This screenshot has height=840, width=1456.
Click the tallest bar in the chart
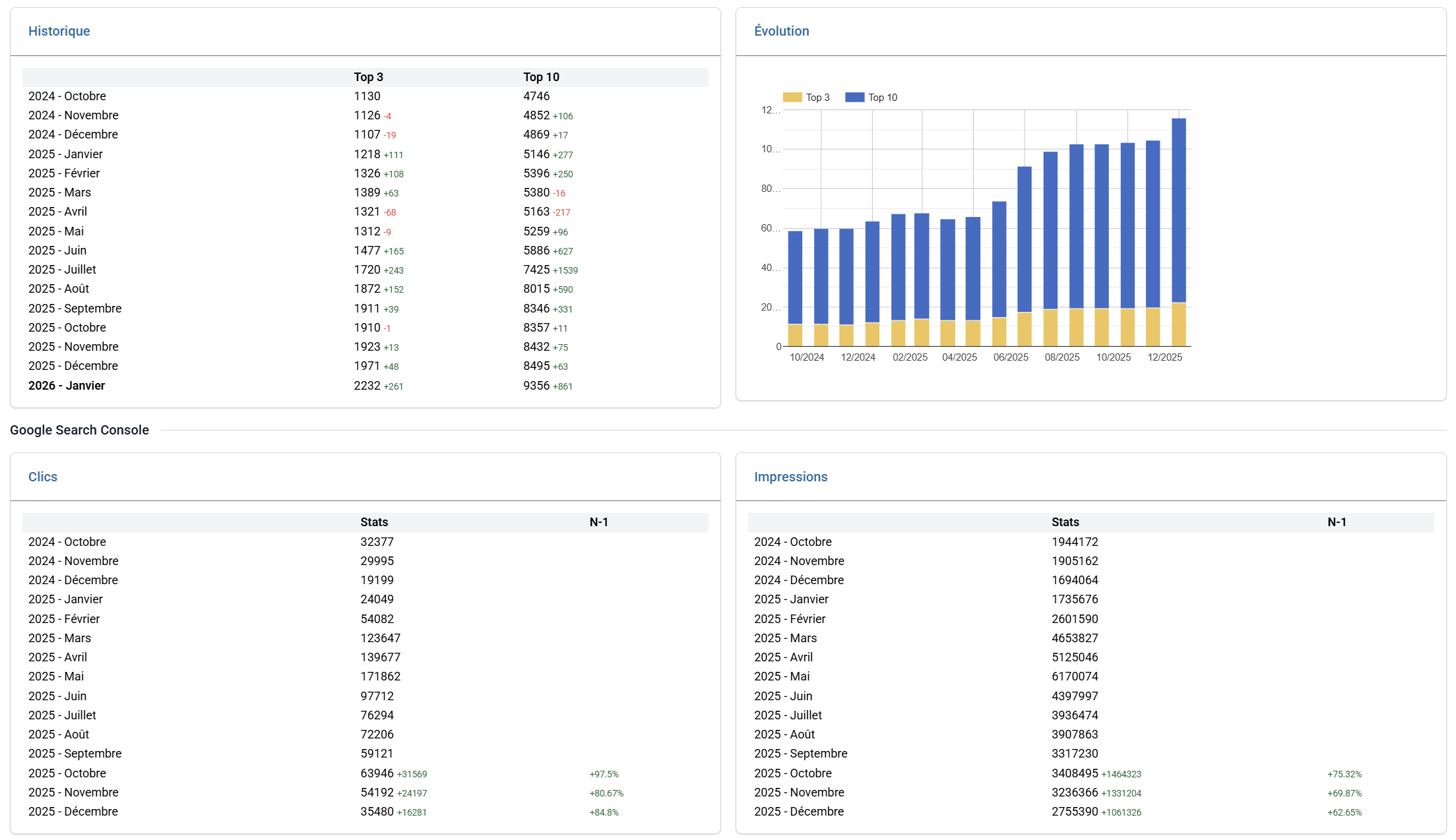pyautogui.click(x=1178, y=211)
